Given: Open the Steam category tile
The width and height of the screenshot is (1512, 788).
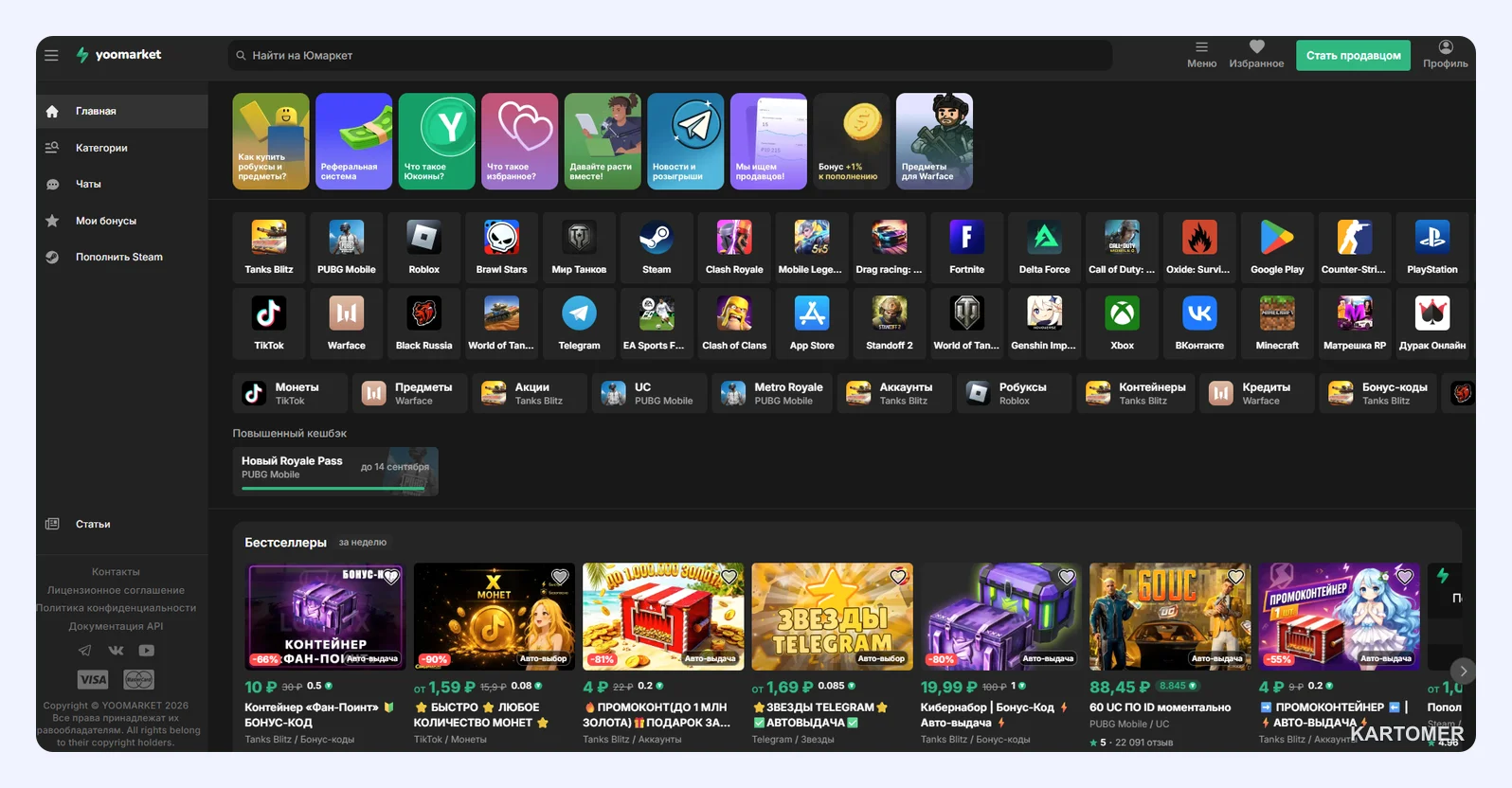Looking at the screenshot, I should pos(657,247).
